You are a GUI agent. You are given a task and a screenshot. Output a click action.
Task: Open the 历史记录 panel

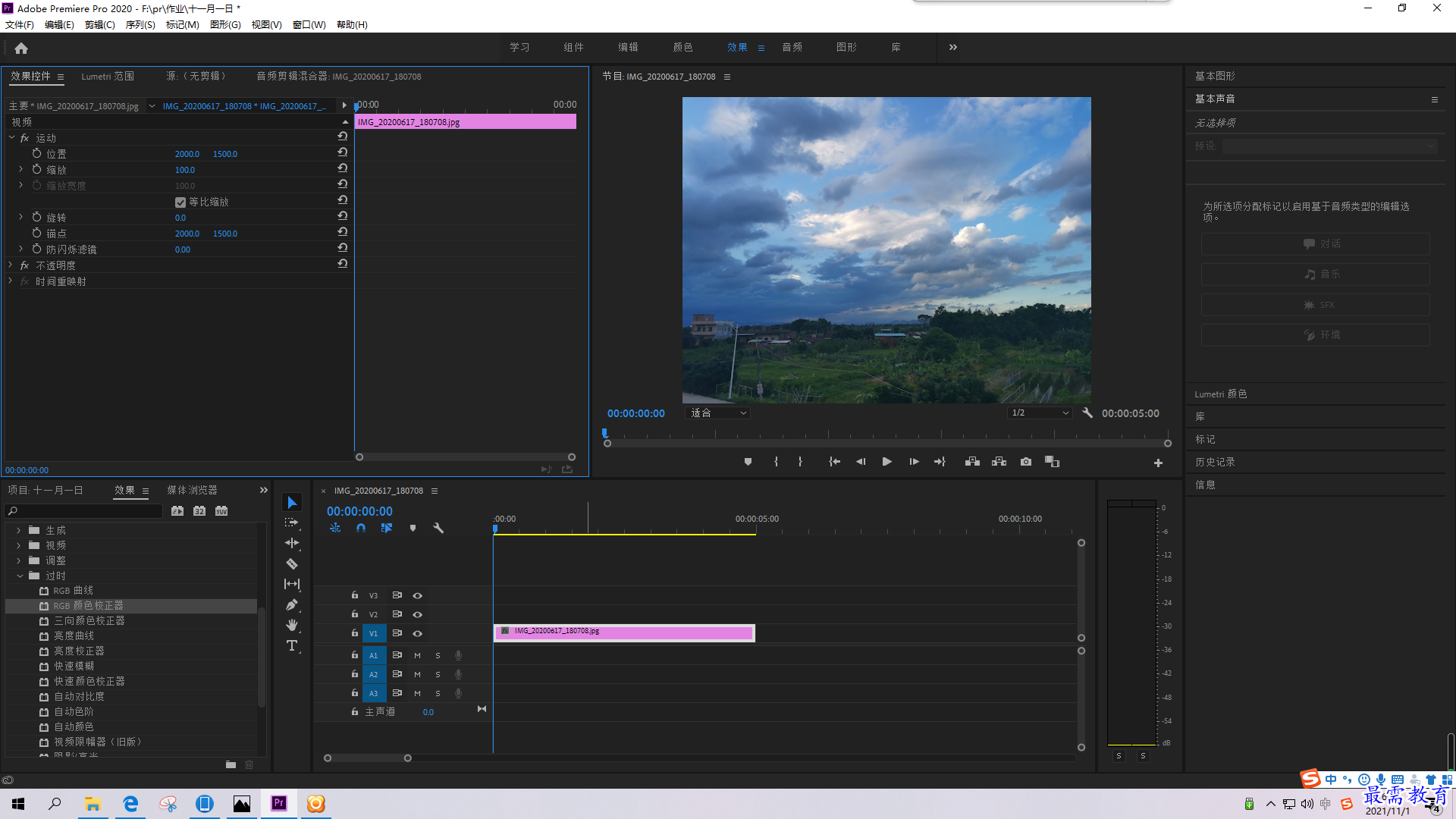1215,463
